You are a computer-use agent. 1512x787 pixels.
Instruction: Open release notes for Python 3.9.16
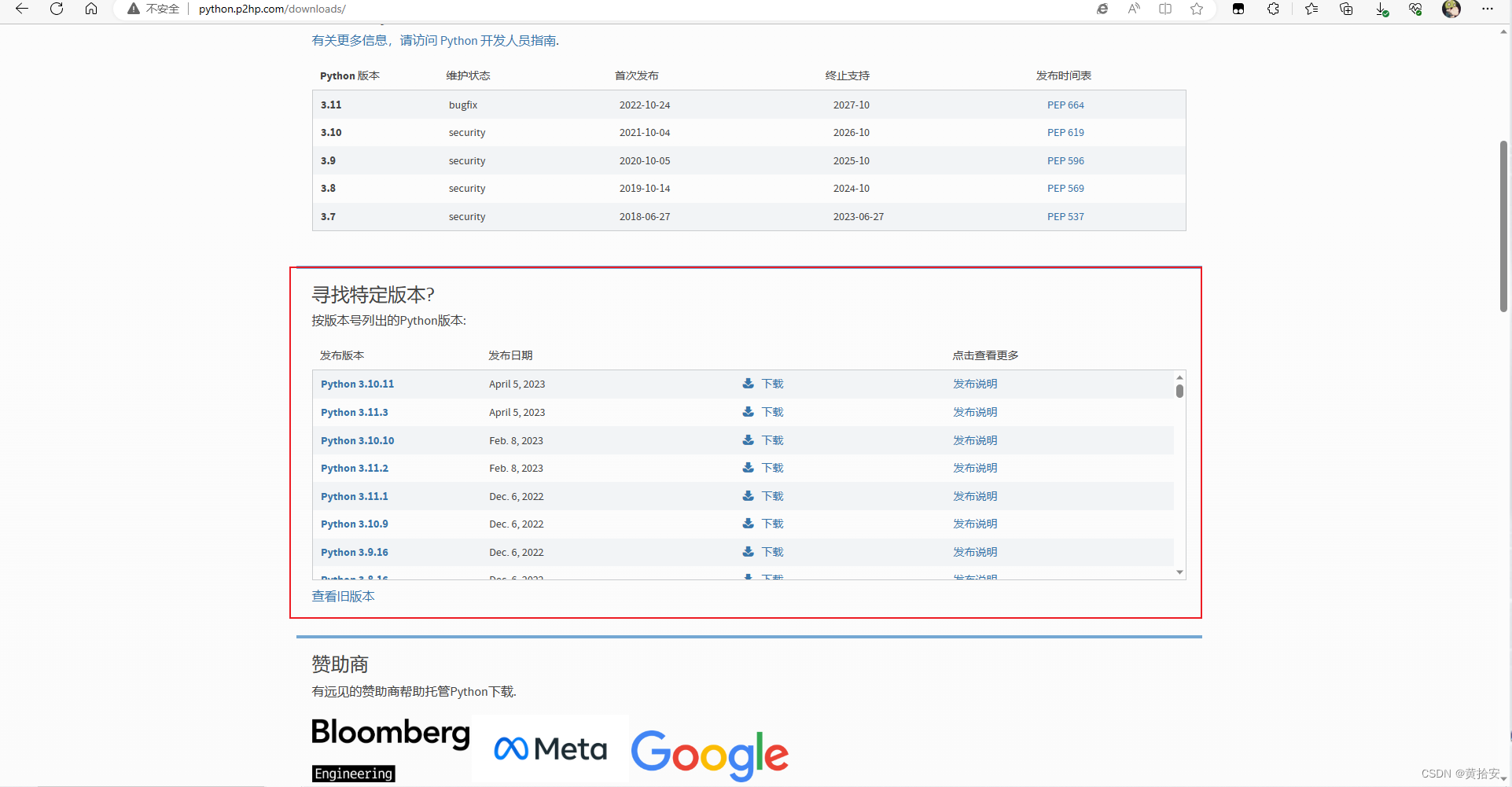pyautogui.click(x=975, y=552)
